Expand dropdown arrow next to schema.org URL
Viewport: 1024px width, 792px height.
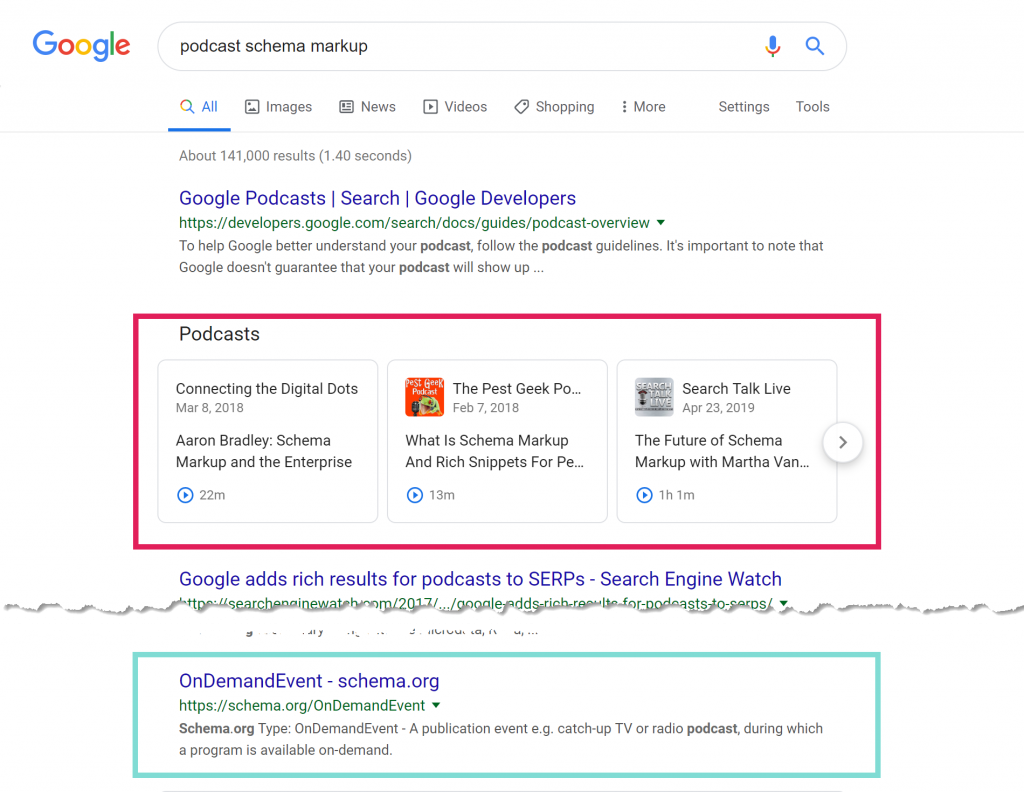click(x=436, y=705)
